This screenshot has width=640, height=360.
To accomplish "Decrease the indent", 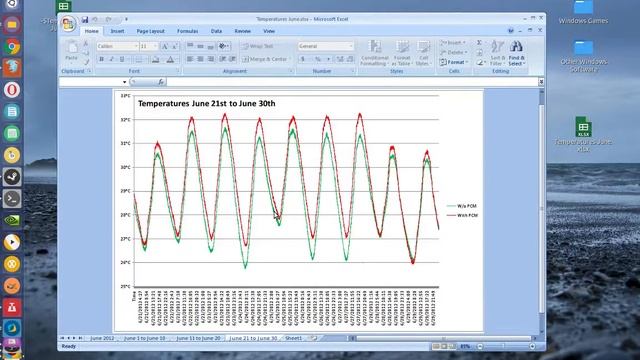I will pos(223,59).
